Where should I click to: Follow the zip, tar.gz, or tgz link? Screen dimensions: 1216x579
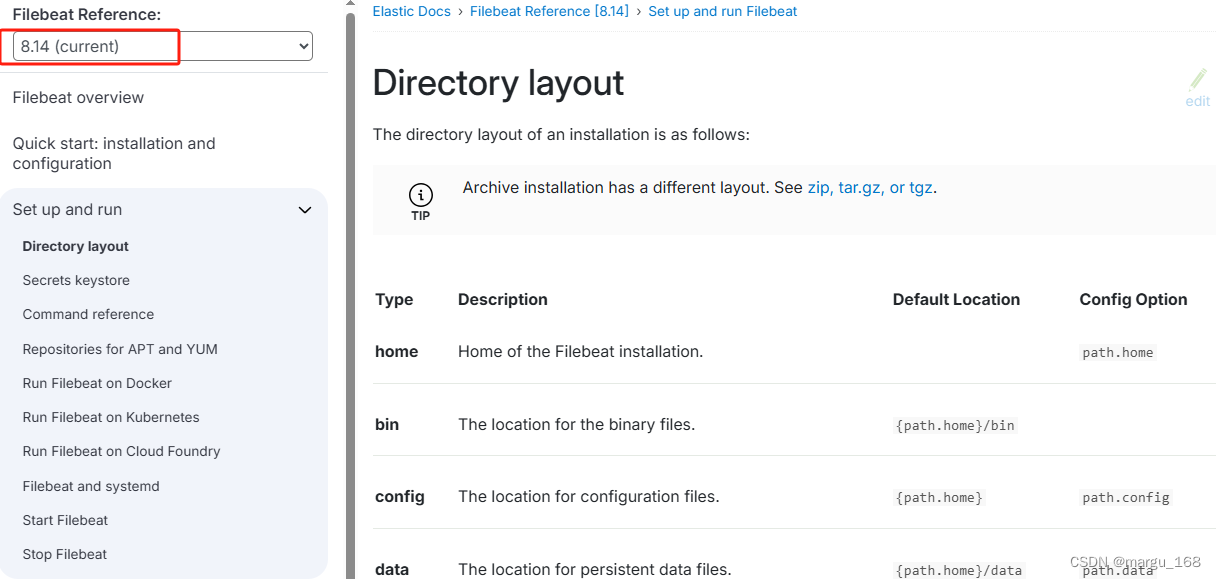[870, 187]
